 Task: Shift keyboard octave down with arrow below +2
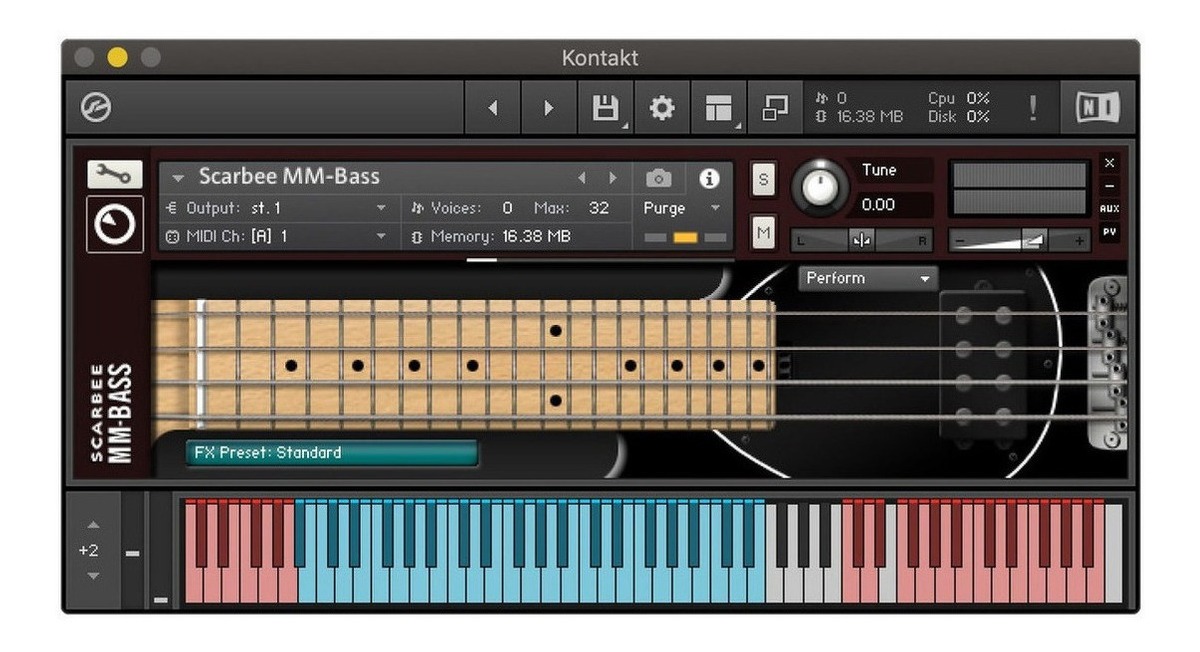(93, 575)
